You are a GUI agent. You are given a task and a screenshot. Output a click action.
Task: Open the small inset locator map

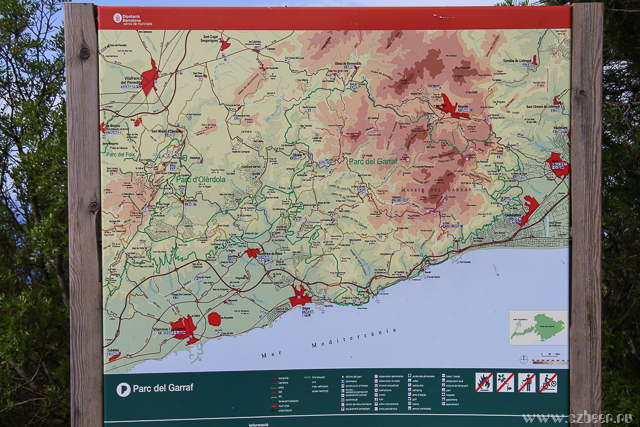pos(538,328)
